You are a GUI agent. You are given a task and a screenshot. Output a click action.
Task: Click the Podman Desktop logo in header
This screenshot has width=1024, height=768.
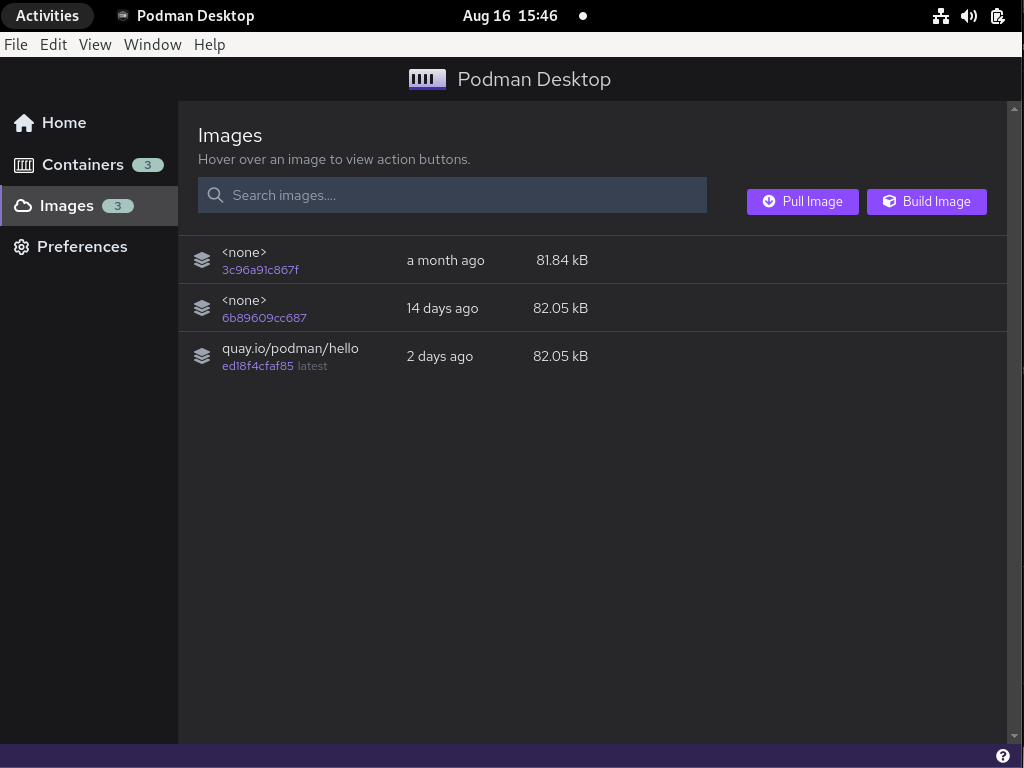point(427,80)
